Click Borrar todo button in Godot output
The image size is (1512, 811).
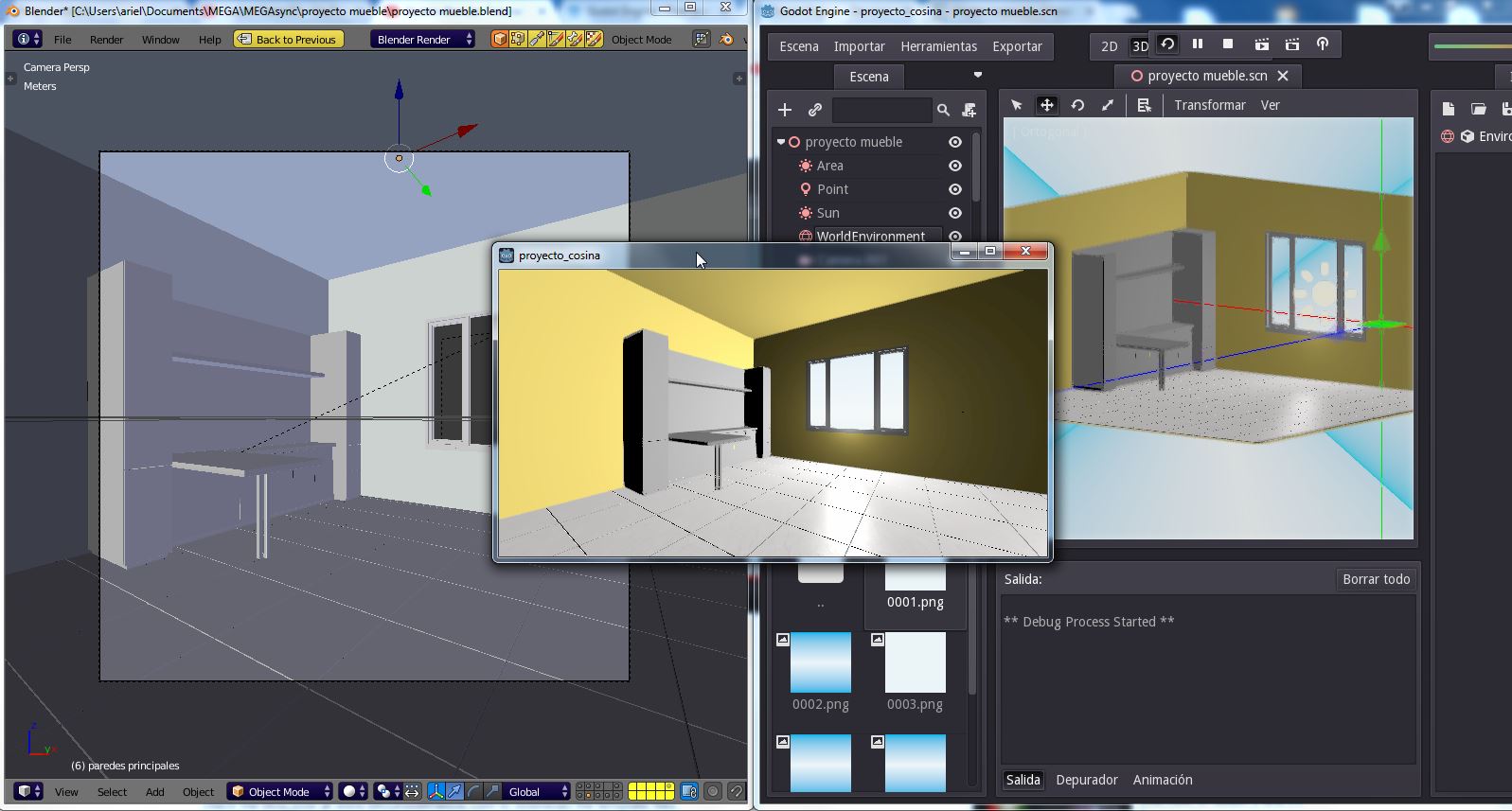pos(1376,579)
